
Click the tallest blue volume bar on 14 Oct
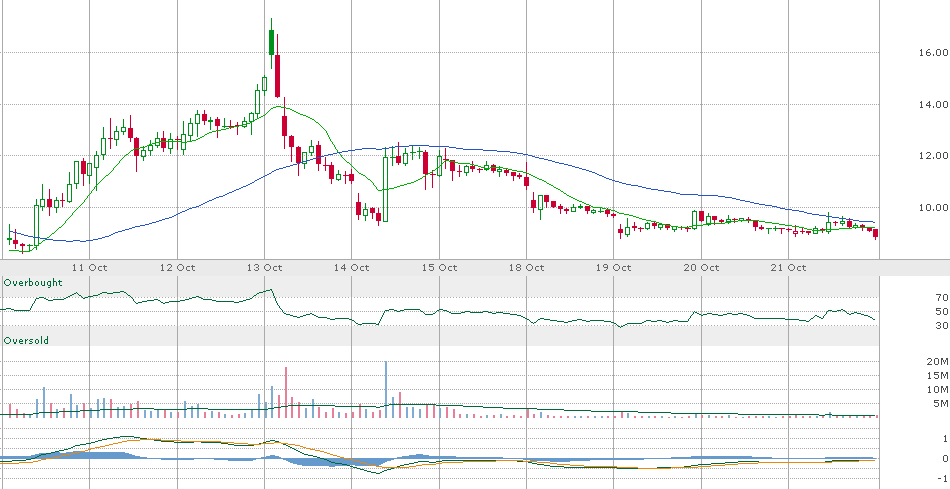(x=386, y=389)
